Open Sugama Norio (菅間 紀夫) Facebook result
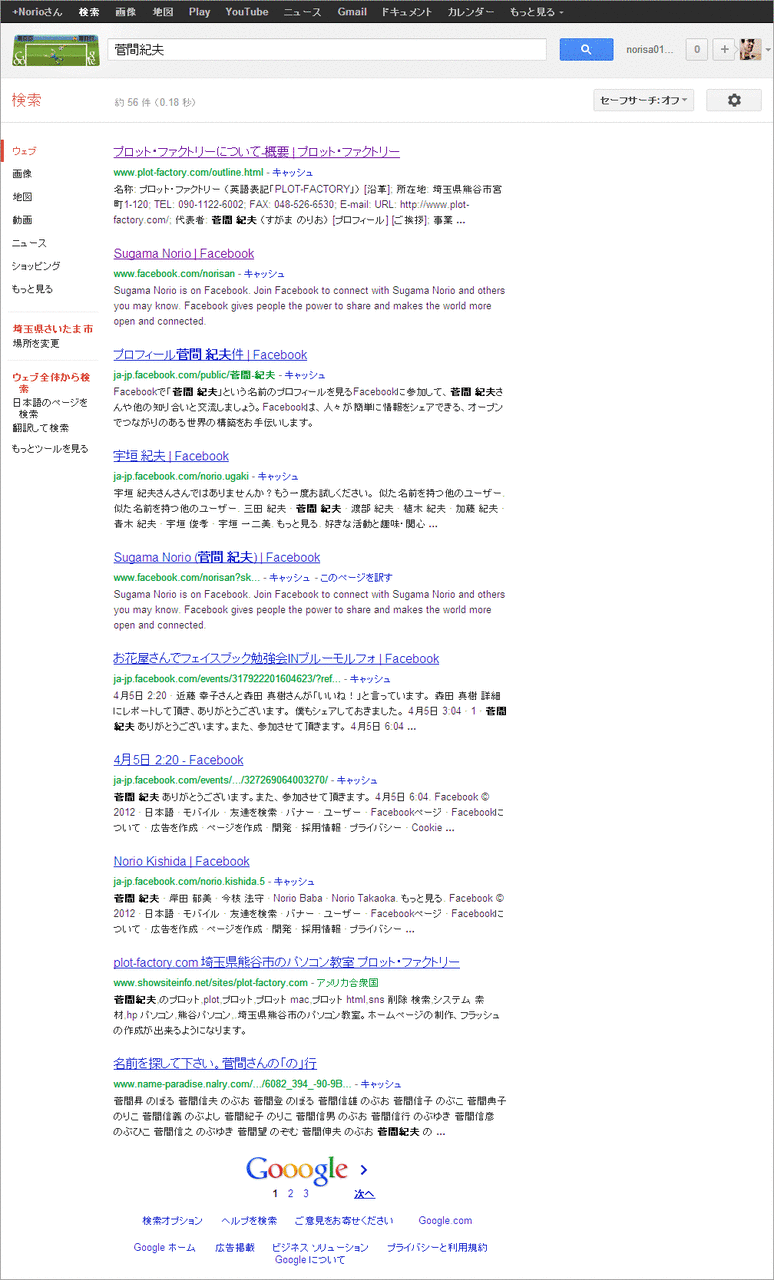Screen dimensions: 774x1280 (x=217, y=557)
